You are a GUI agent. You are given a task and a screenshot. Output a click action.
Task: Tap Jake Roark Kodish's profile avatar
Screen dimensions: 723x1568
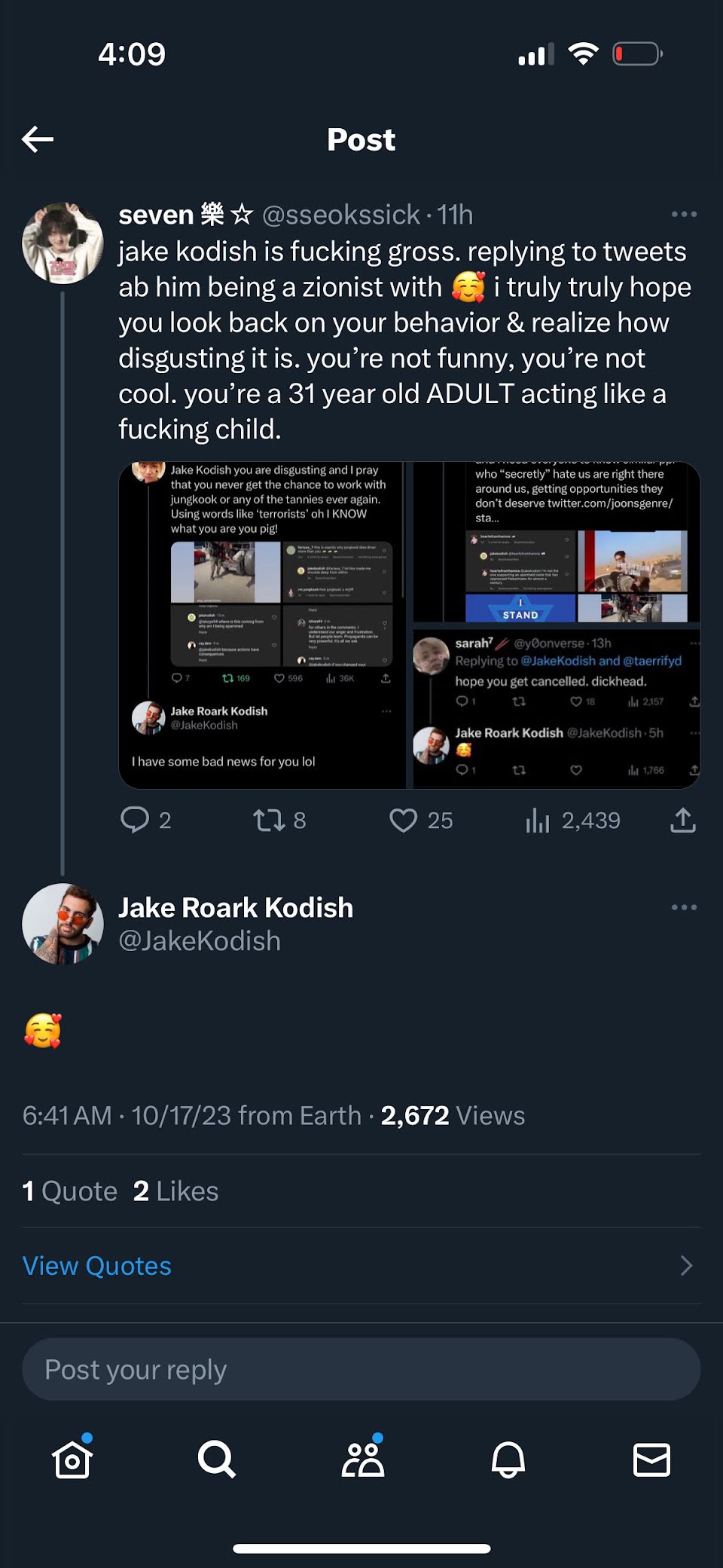[63, 924]
